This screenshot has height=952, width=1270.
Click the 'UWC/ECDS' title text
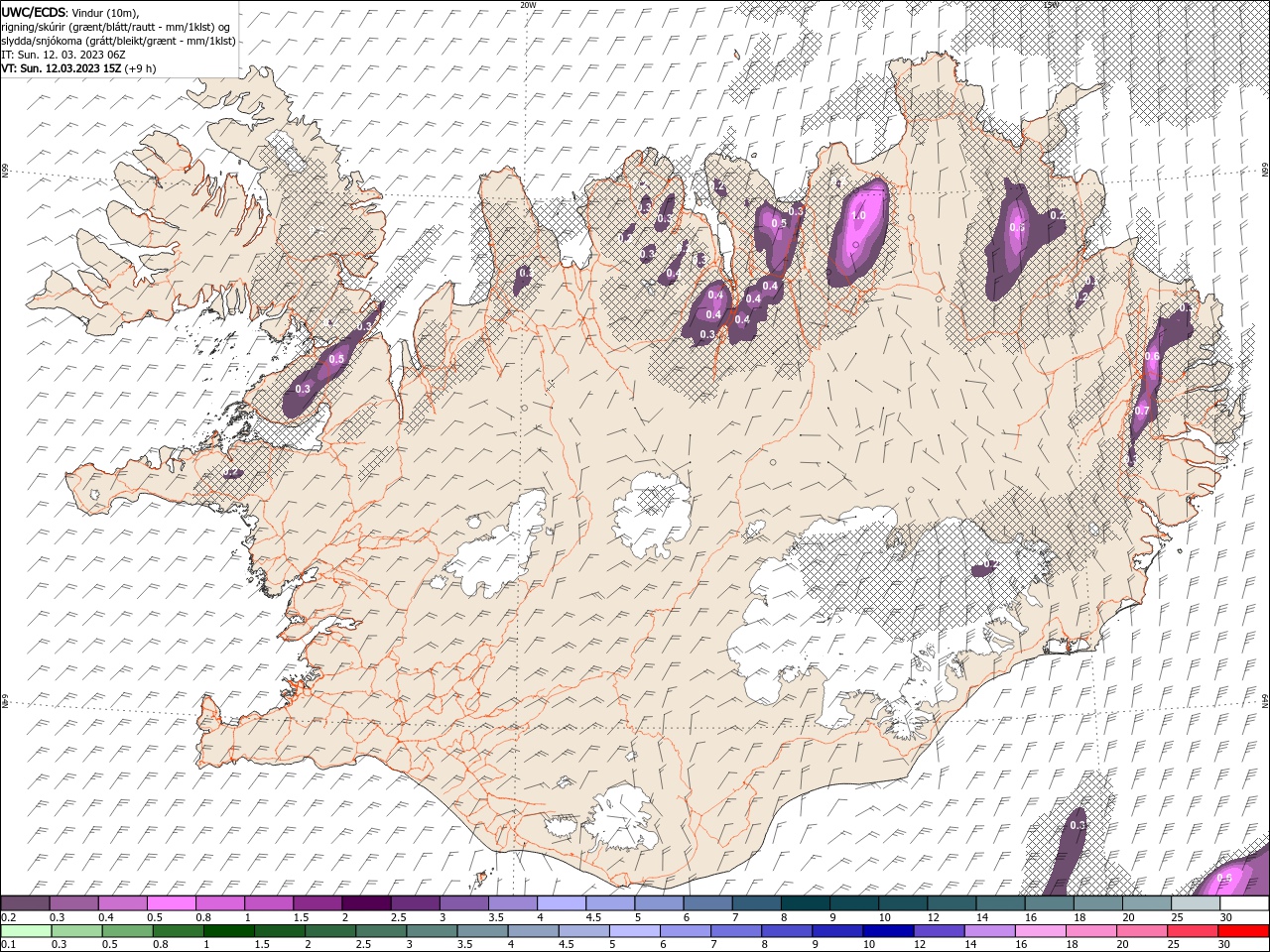pos(34,12)
